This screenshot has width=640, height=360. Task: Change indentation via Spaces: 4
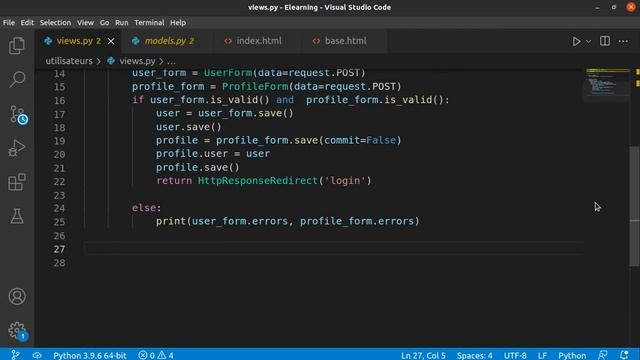(x=474, y=355)
